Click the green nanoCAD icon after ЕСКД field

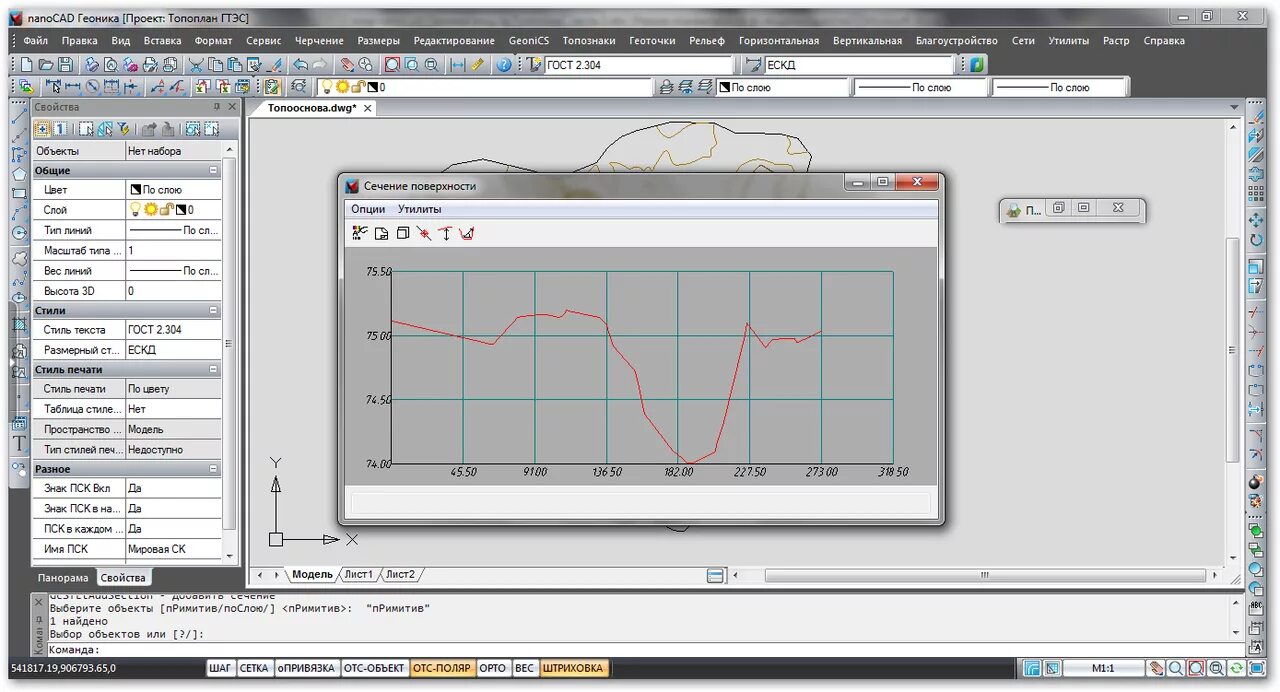tap(976, 65)
